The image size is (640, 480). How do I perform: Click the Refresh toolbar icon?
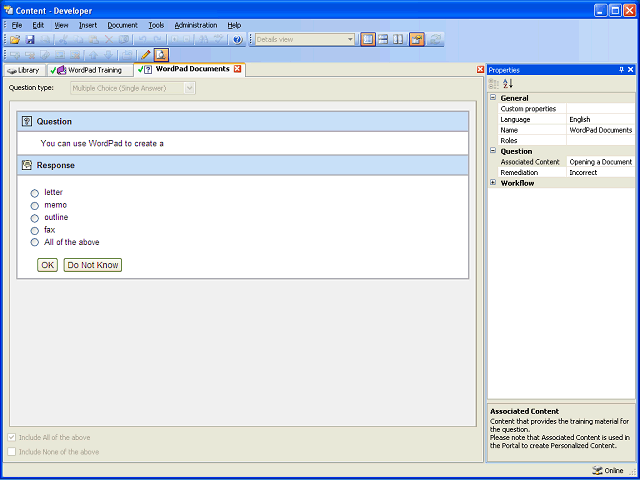[x=435, y=40]
